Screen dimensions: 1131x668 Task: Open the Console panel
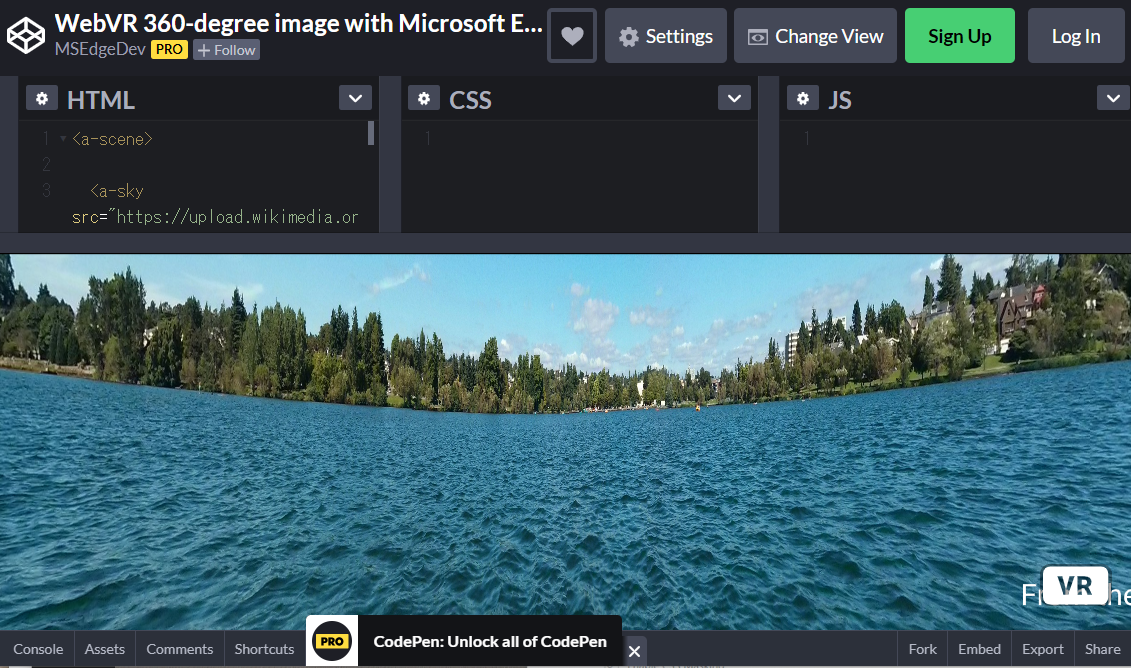pos(38,649)
